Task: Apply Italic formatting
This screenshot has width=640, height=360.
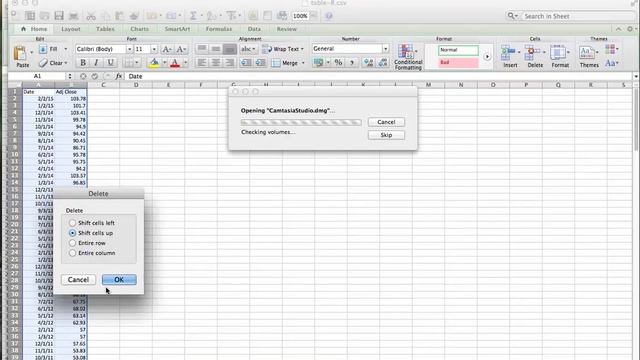Action: click(x=96, y=63)
